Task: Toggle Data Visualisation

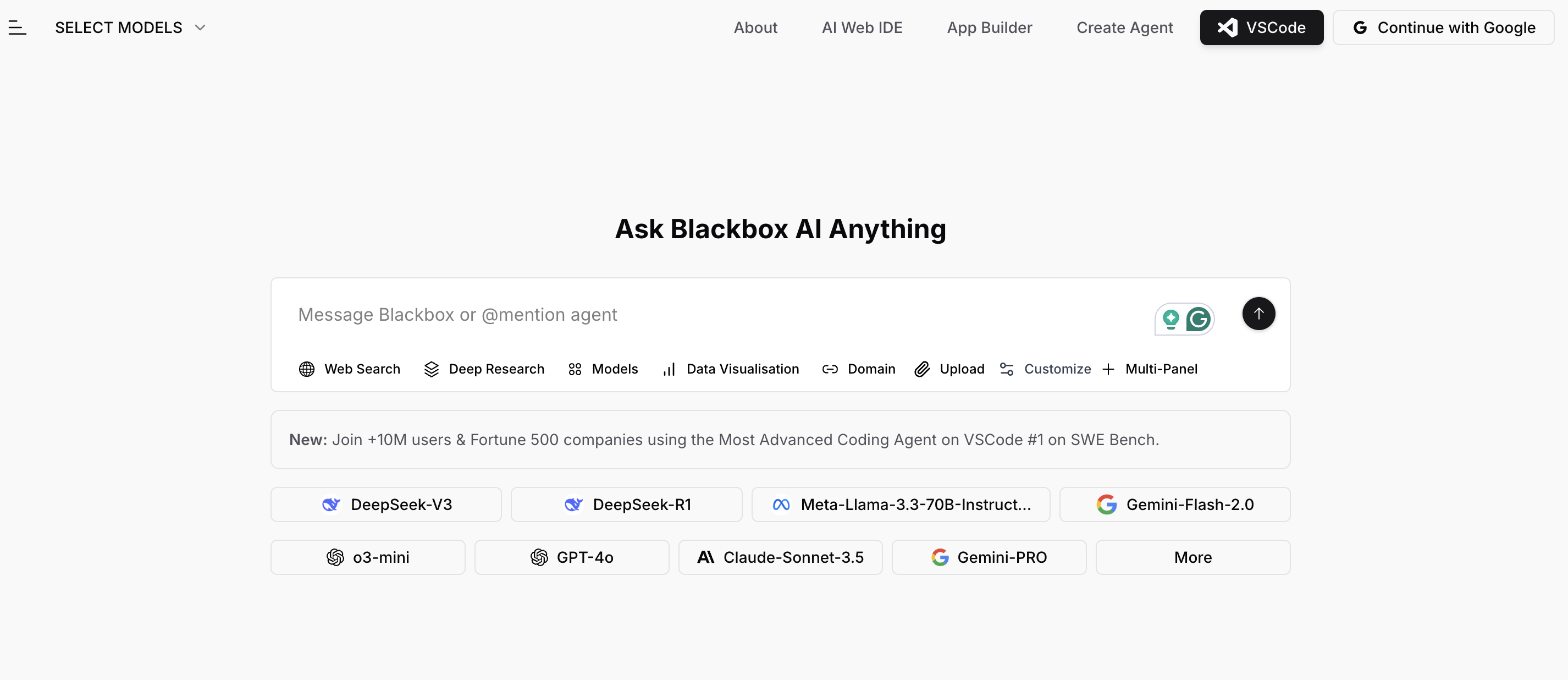Action: tap(731, 369)
